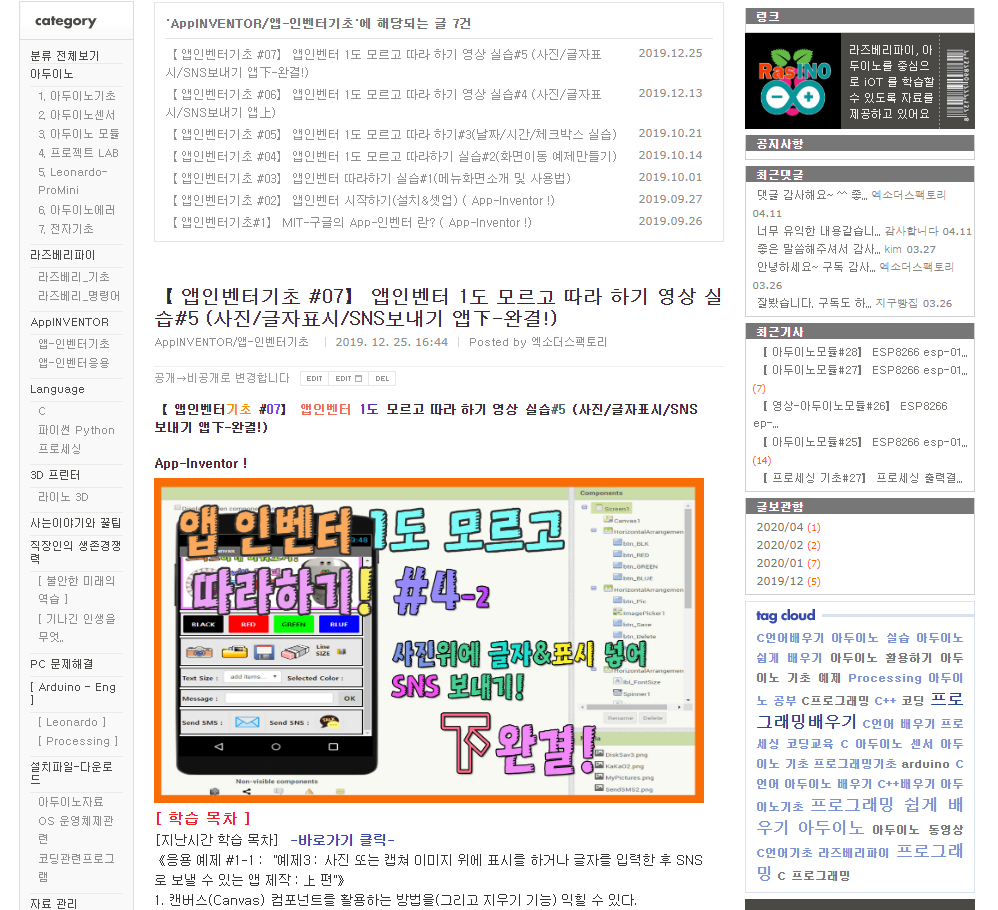Open the '3D 프린터' category
998x910 pixels.
(55, 475)
